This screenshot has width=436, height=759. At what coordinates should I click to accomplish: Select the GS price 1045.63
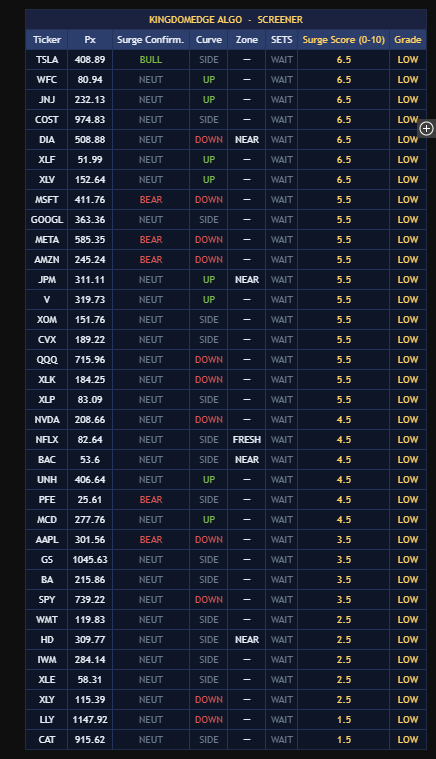pos(90,560)
